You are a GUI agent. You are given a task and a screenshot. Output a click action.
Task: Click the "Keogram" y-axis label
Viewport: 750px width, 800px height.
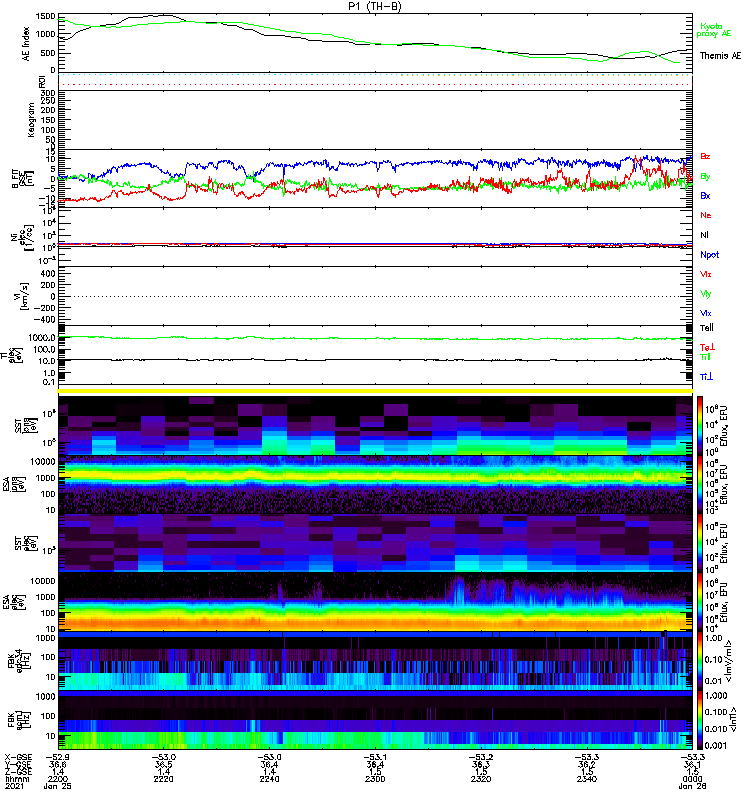click(x=31, y=119)
